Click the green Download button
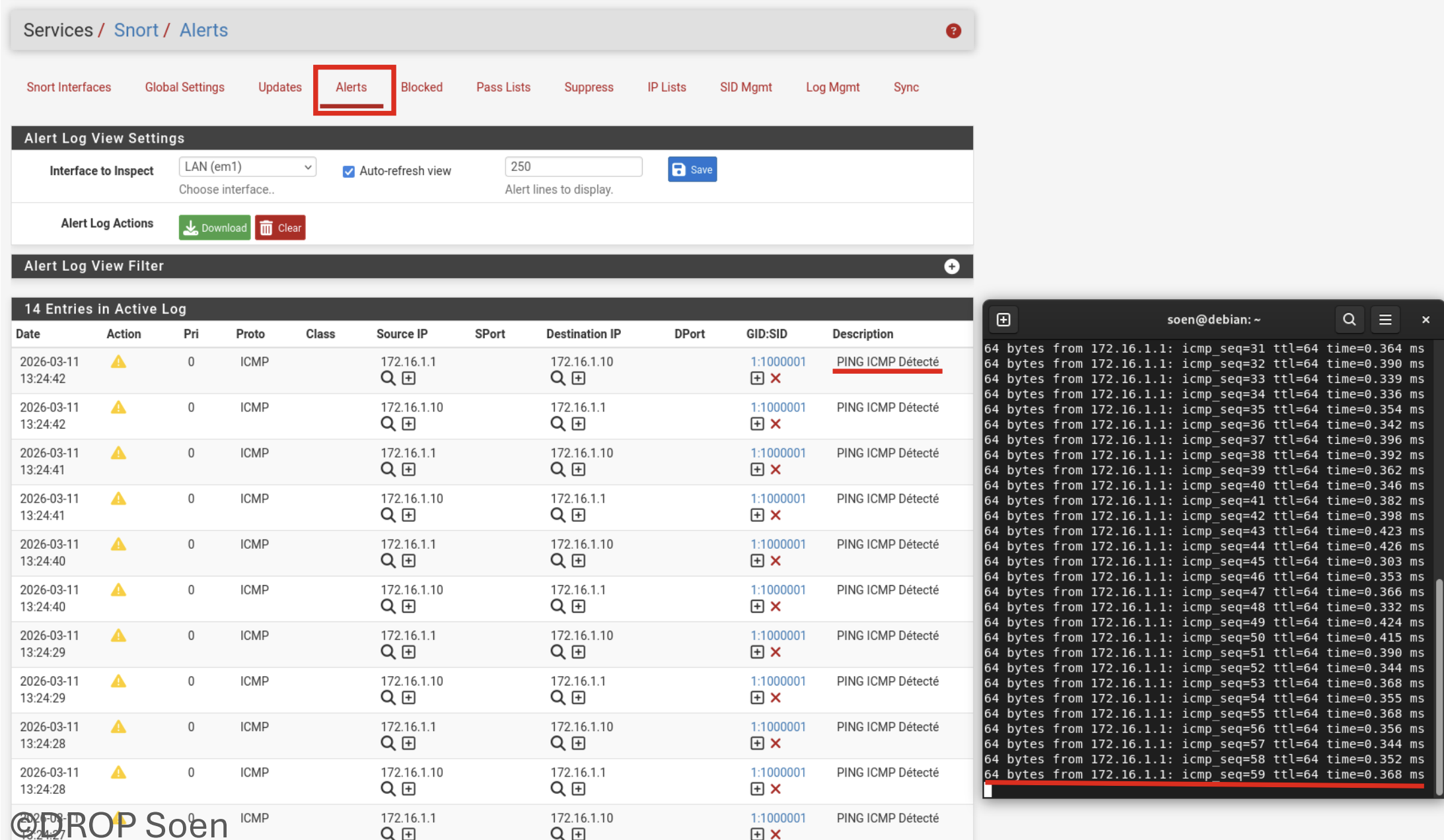Image resolution: width=1444 pixels, height=840 pixels. pyautogui.click(x=215, y=228)
